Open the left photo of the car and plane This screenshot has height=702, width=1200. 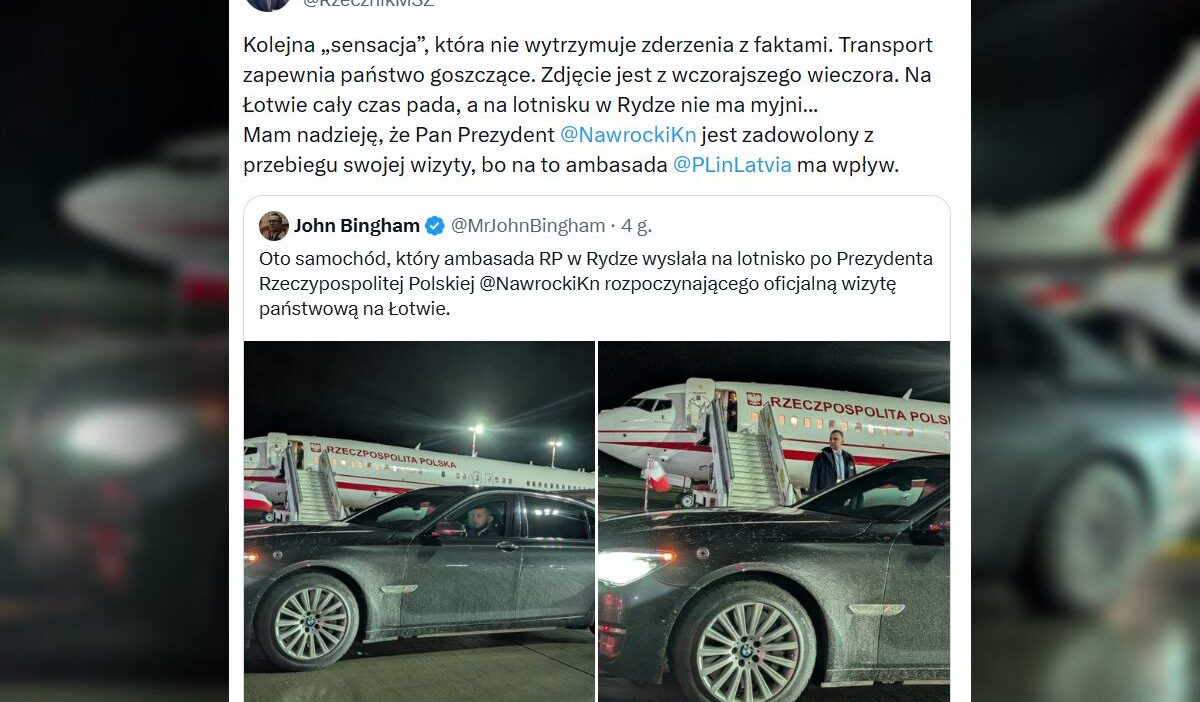[x=419, y=521]
